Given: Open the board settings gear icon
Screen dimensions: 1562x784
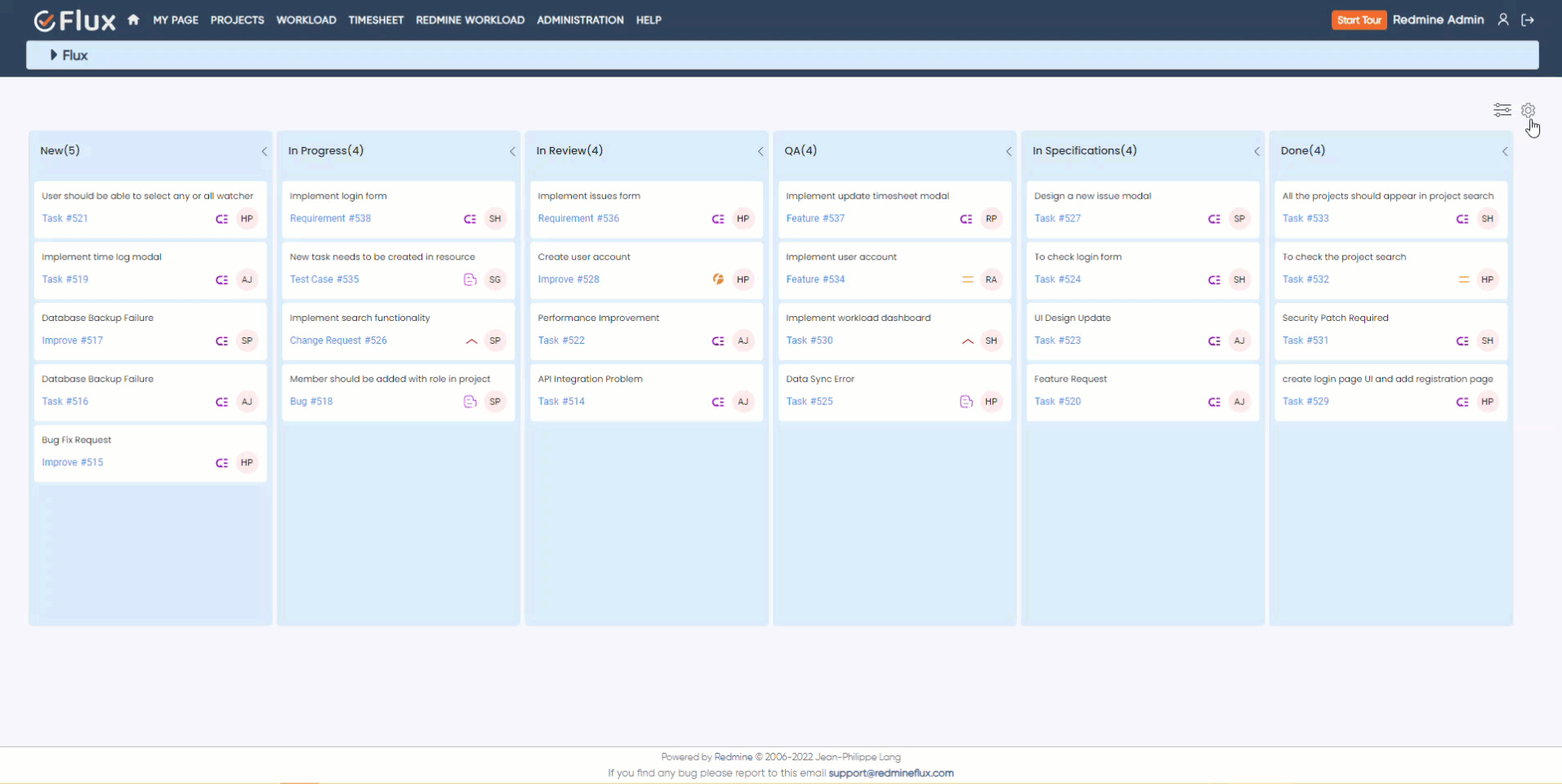Looking at the screenshot, I should tap(1529, 109).
